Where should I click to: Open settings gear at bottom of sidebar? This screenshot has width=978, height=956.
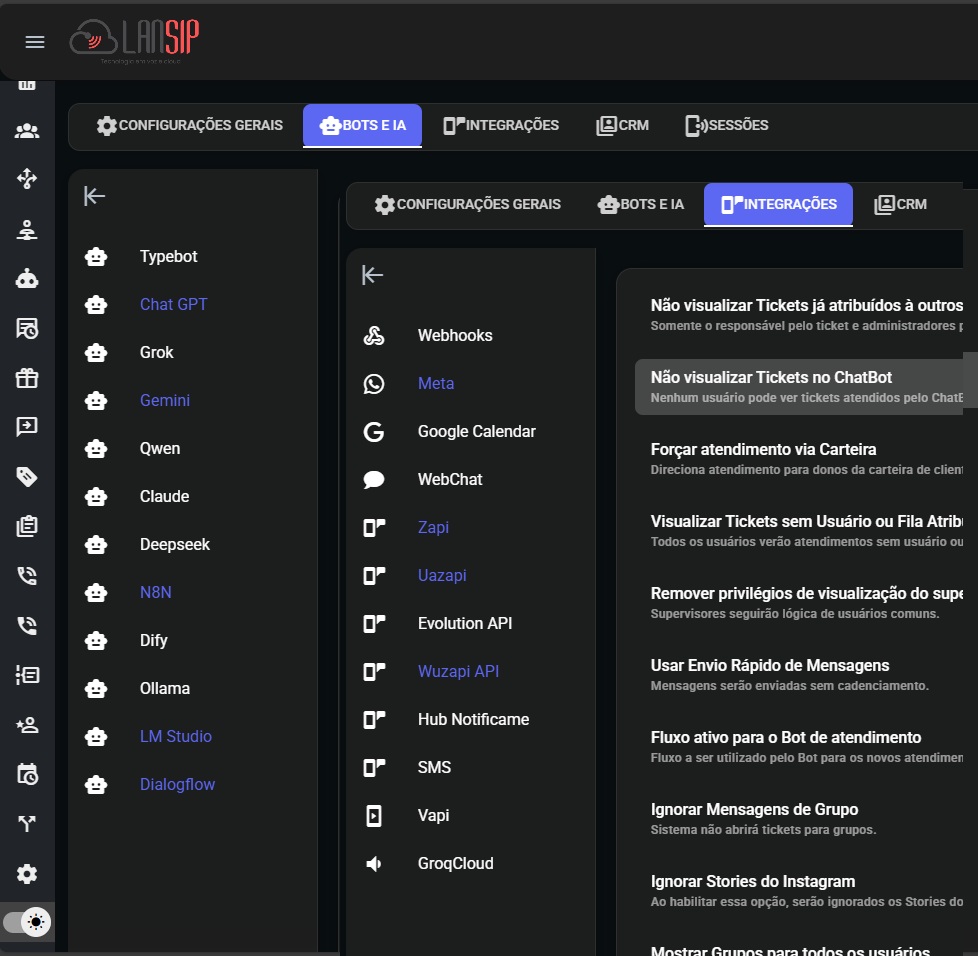pos(27,874)
